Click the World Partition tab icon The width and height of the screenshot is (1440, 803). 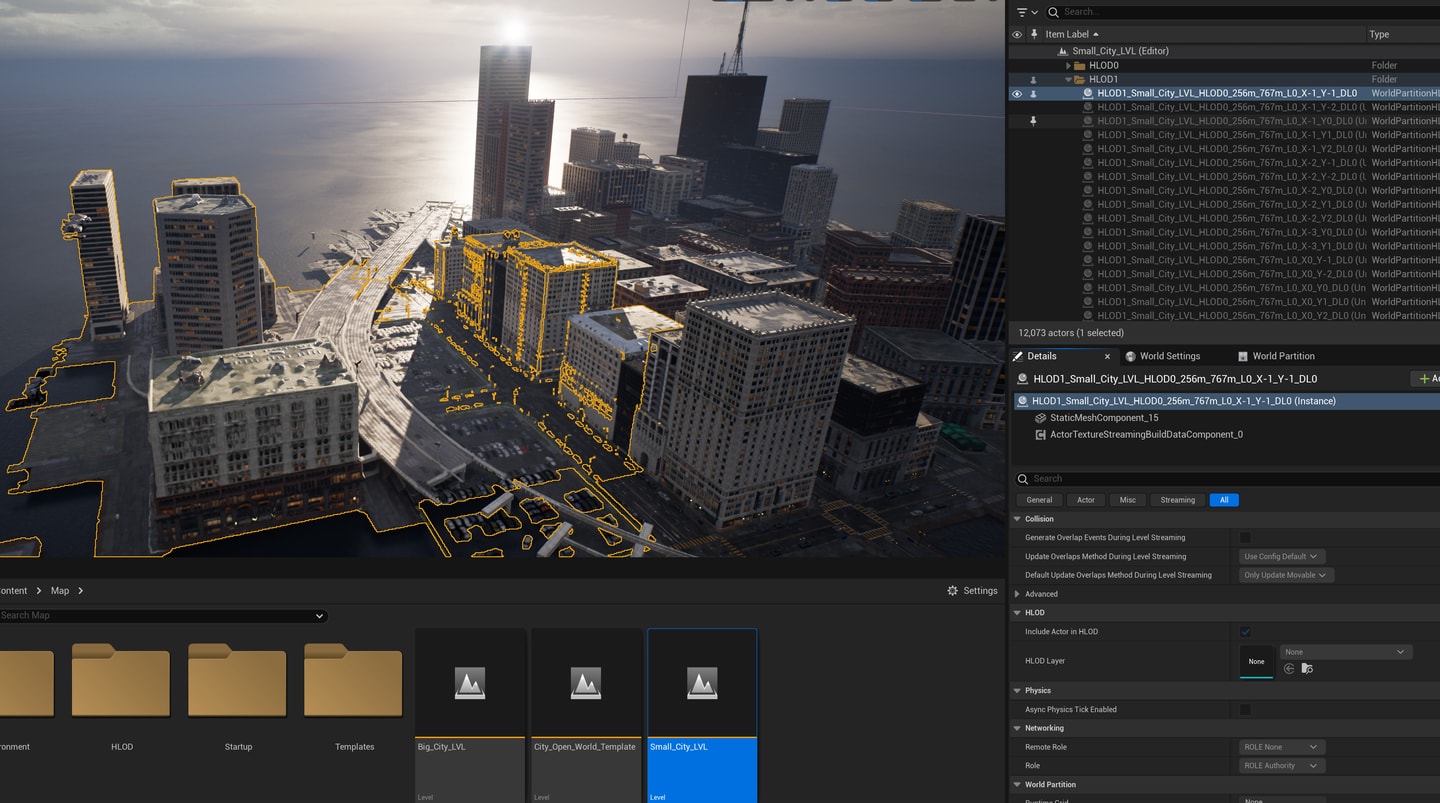[x=1243, y=356]
